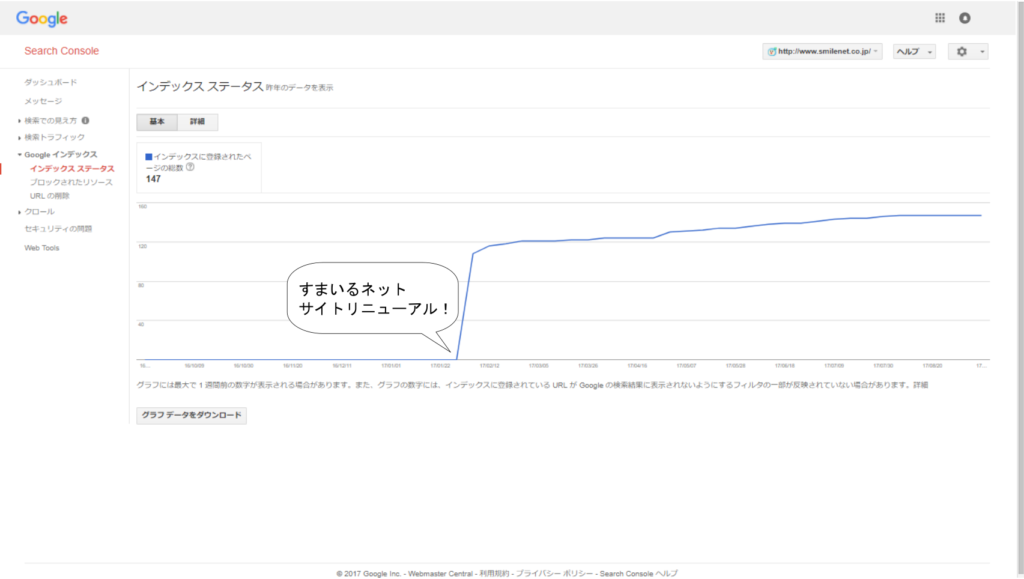Open Web Tools in sidebar
The image size is (1024, 579).
coord(42,248)
